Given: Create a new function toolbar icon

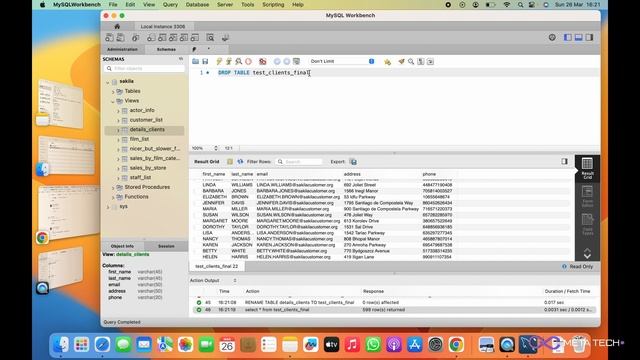Looking at the screenshot, I should tap(195, 38).
